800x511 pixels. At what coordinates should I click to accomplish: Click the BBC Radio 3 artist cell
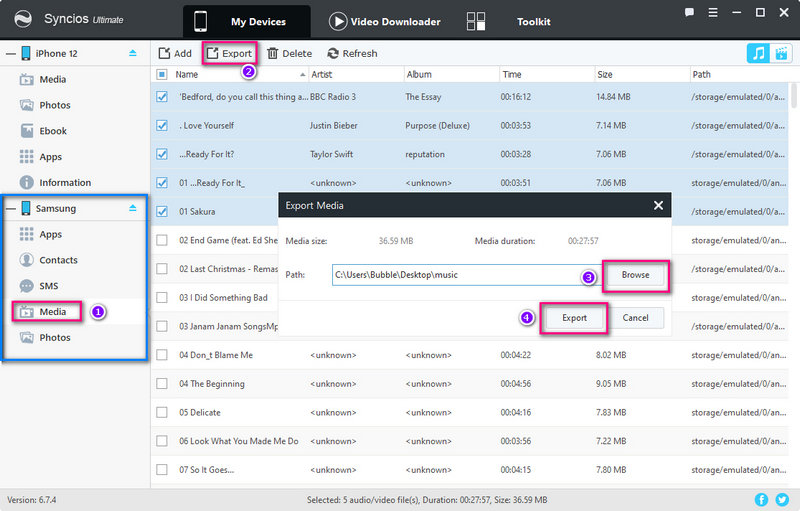[x=333, y=97]
